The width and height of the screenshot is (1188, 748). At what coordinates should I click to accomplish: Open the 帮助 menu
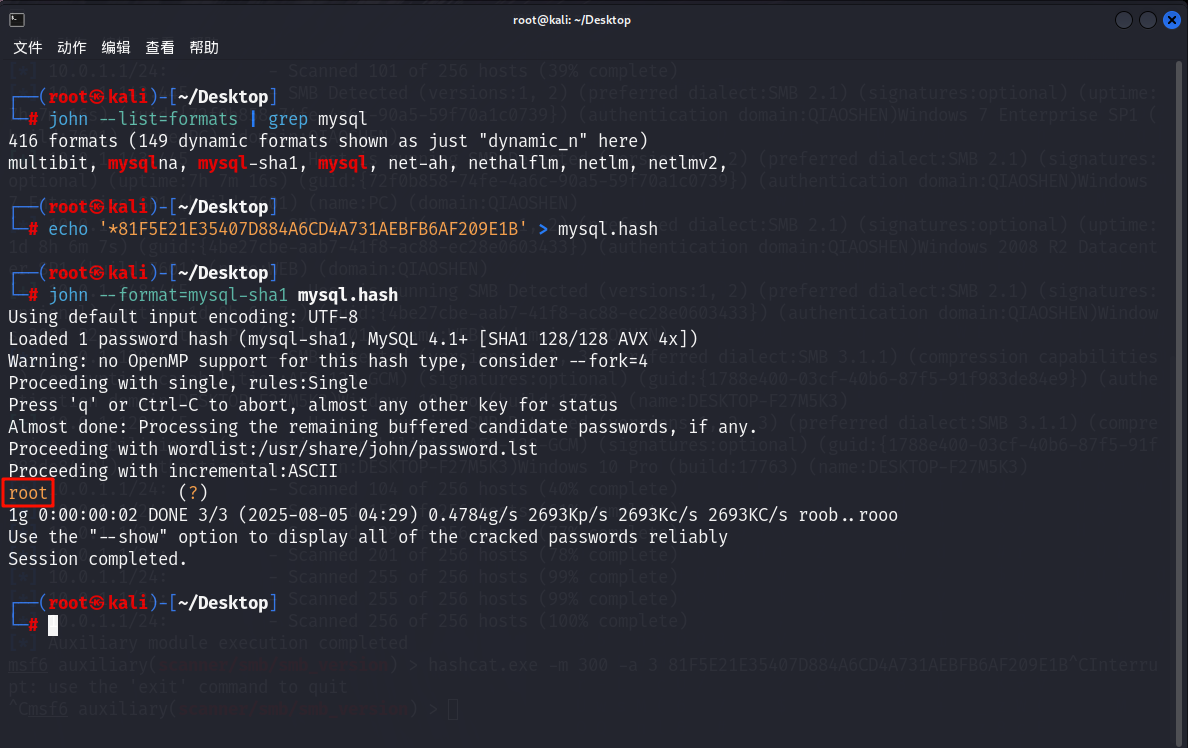point(203,48)
